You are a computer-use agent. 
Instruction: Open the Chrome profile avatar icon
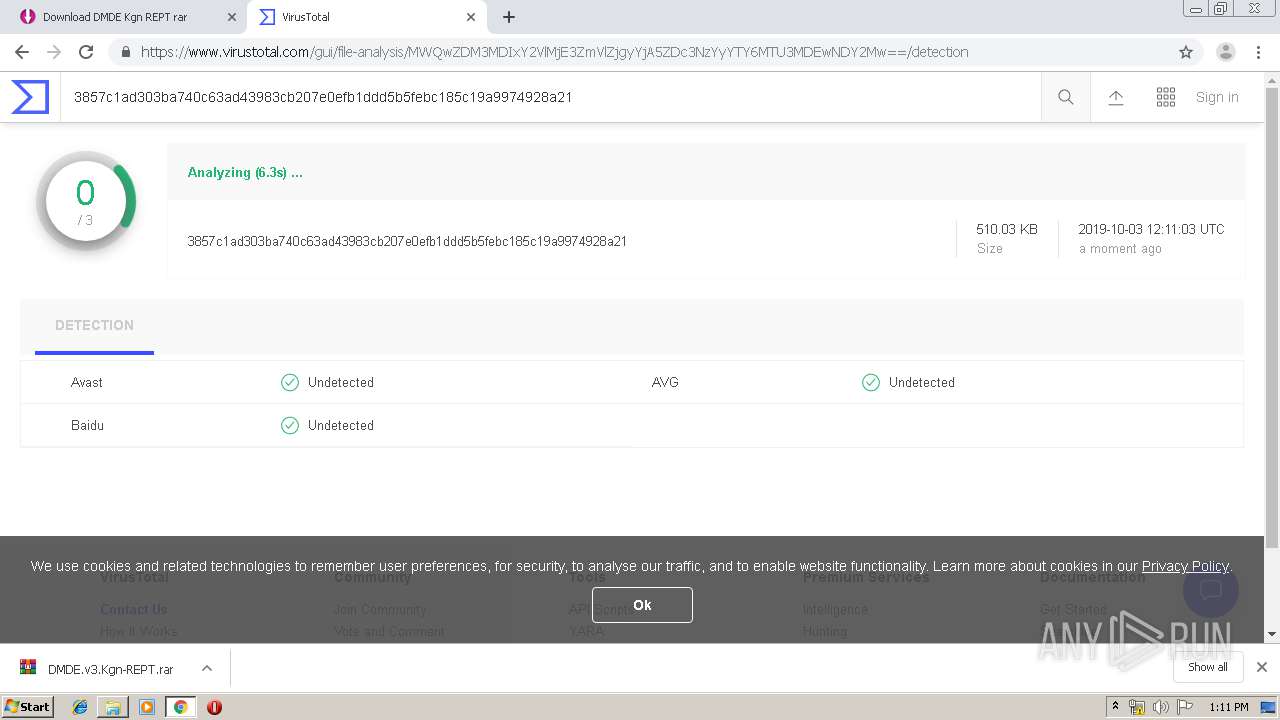tap(1226, 52)
